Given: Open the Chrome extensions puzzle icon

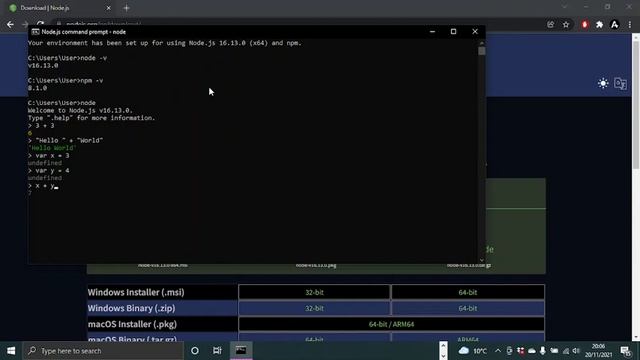Looking at the screenshot, I should click(599, 24).
